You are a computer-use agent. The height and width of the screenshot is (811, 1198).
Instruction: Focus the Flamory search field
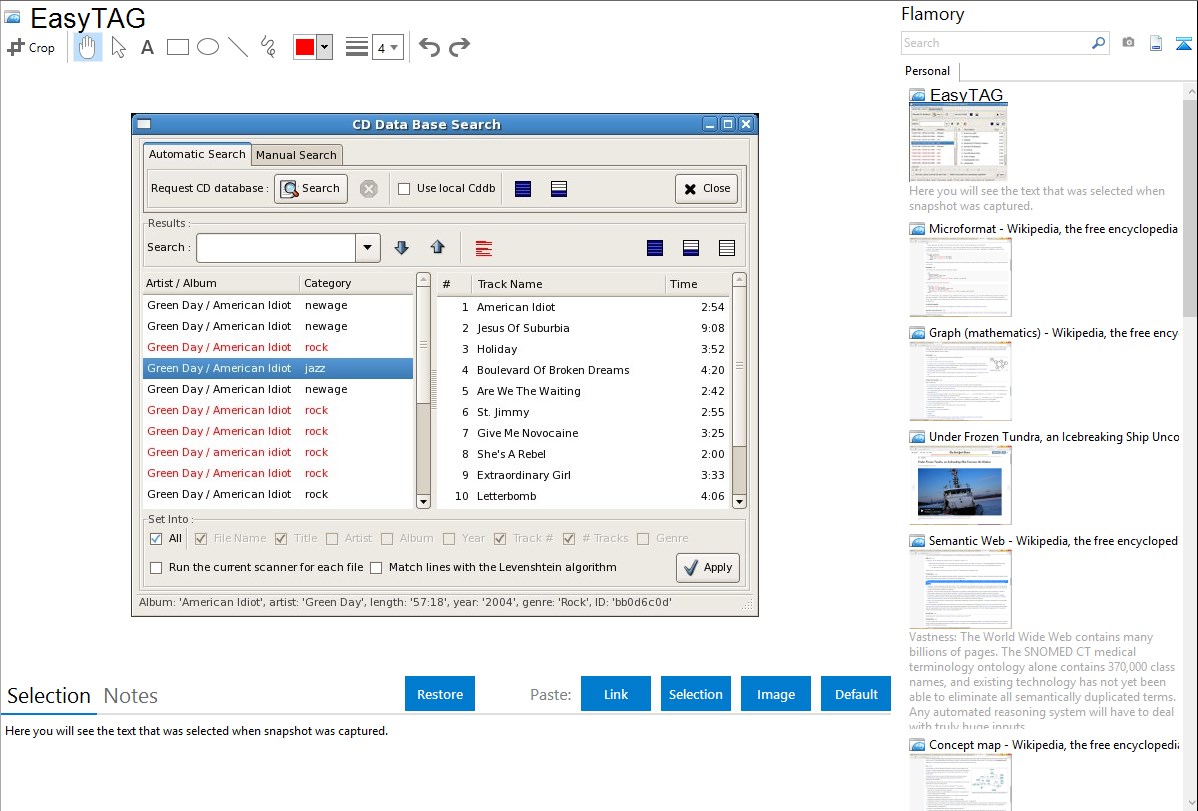[x=996, y=43]
